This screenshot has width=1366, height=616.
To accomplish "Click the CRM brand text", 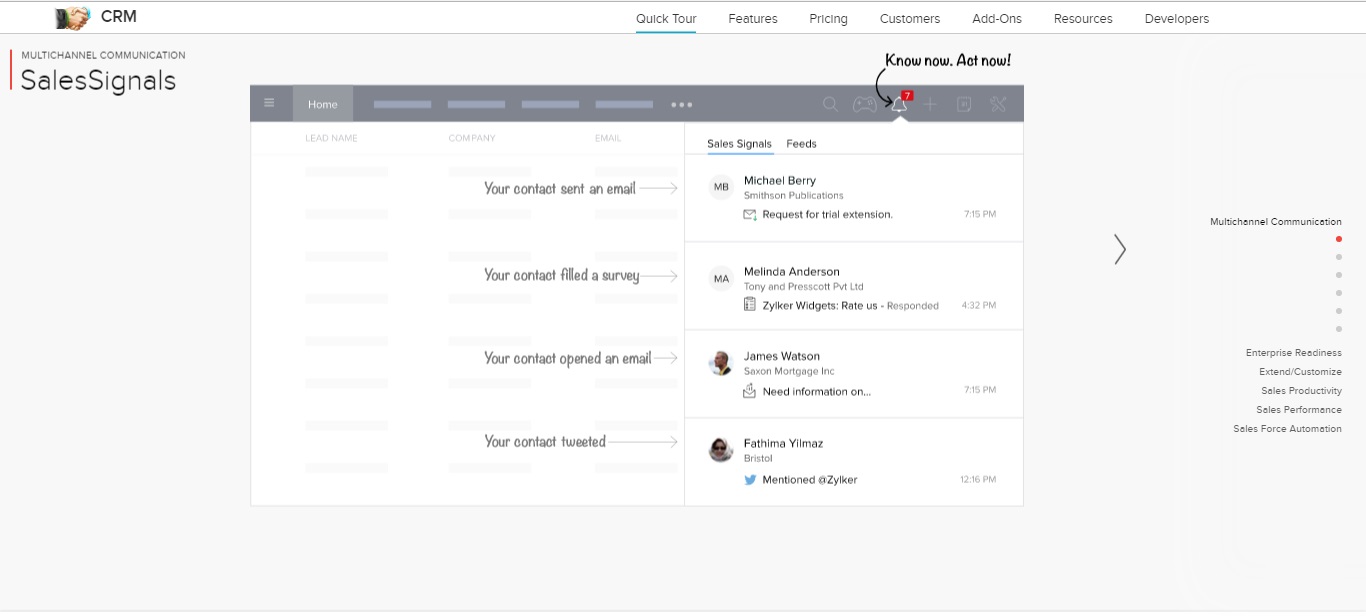I will pos(119,17).
